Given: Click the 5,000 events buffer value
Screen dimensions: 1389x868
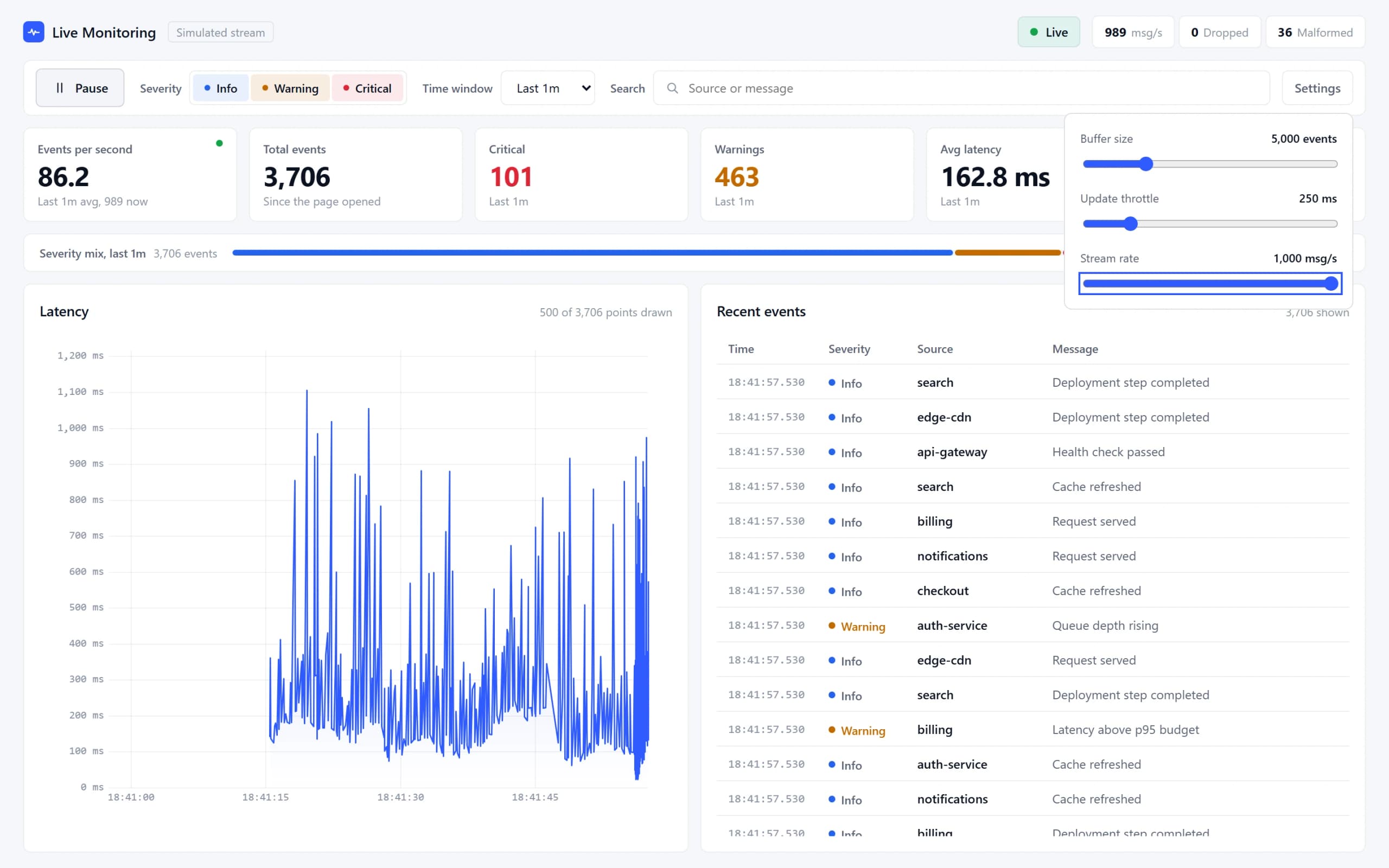Looking at the screenshot, I should tap(1303, 139).
